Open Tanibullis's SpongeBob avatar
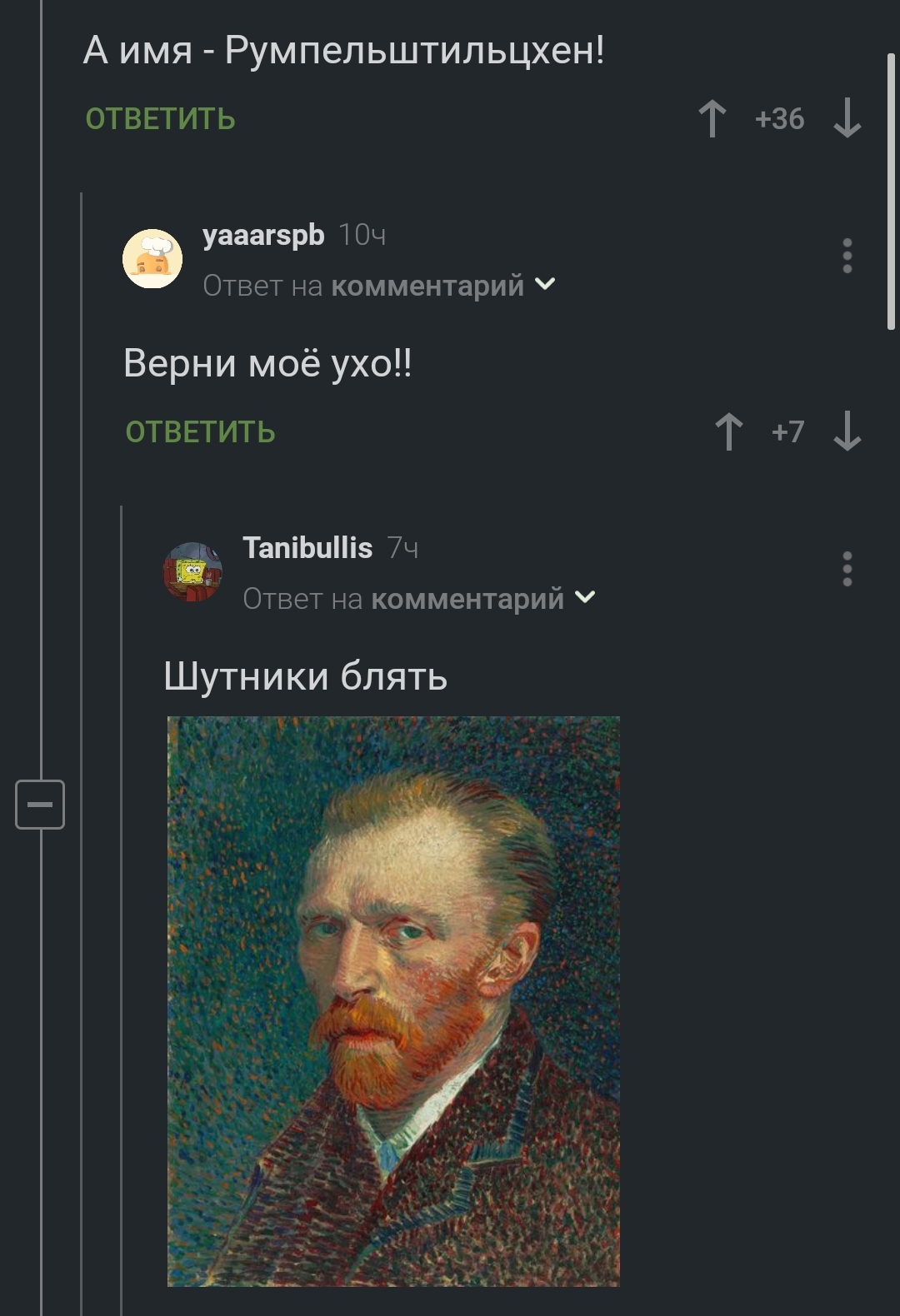The width and height of the screenshot is (900, 1316). [192, 572]
